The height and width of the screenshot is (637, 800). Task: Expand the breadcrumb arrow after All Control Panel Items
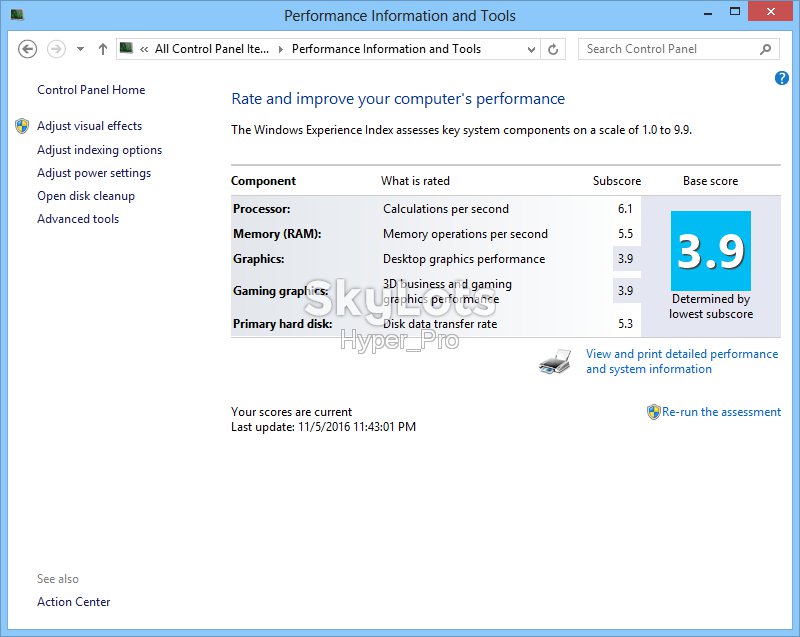click(281, 49)
